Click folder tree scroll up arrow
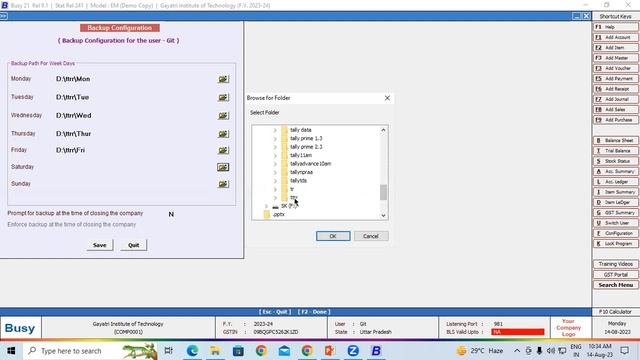Screen dimensions: 640x360 pyautogui.click(x=383, y=130)
